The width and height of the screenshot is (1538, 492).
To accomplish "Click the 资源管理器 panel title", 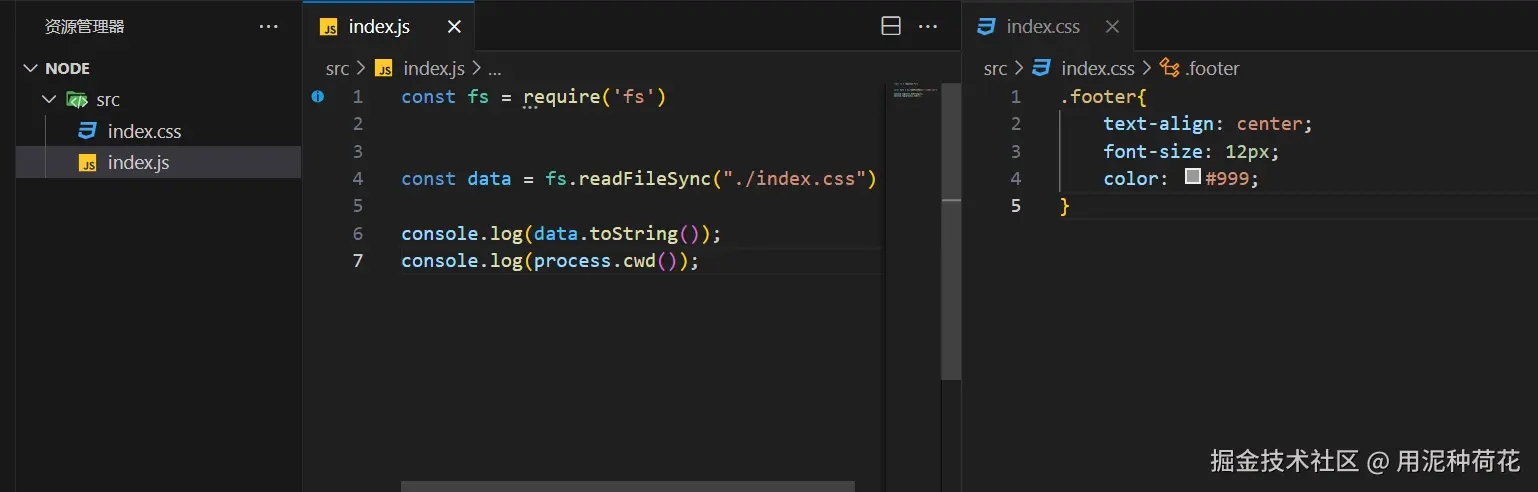I will [85, 27].
